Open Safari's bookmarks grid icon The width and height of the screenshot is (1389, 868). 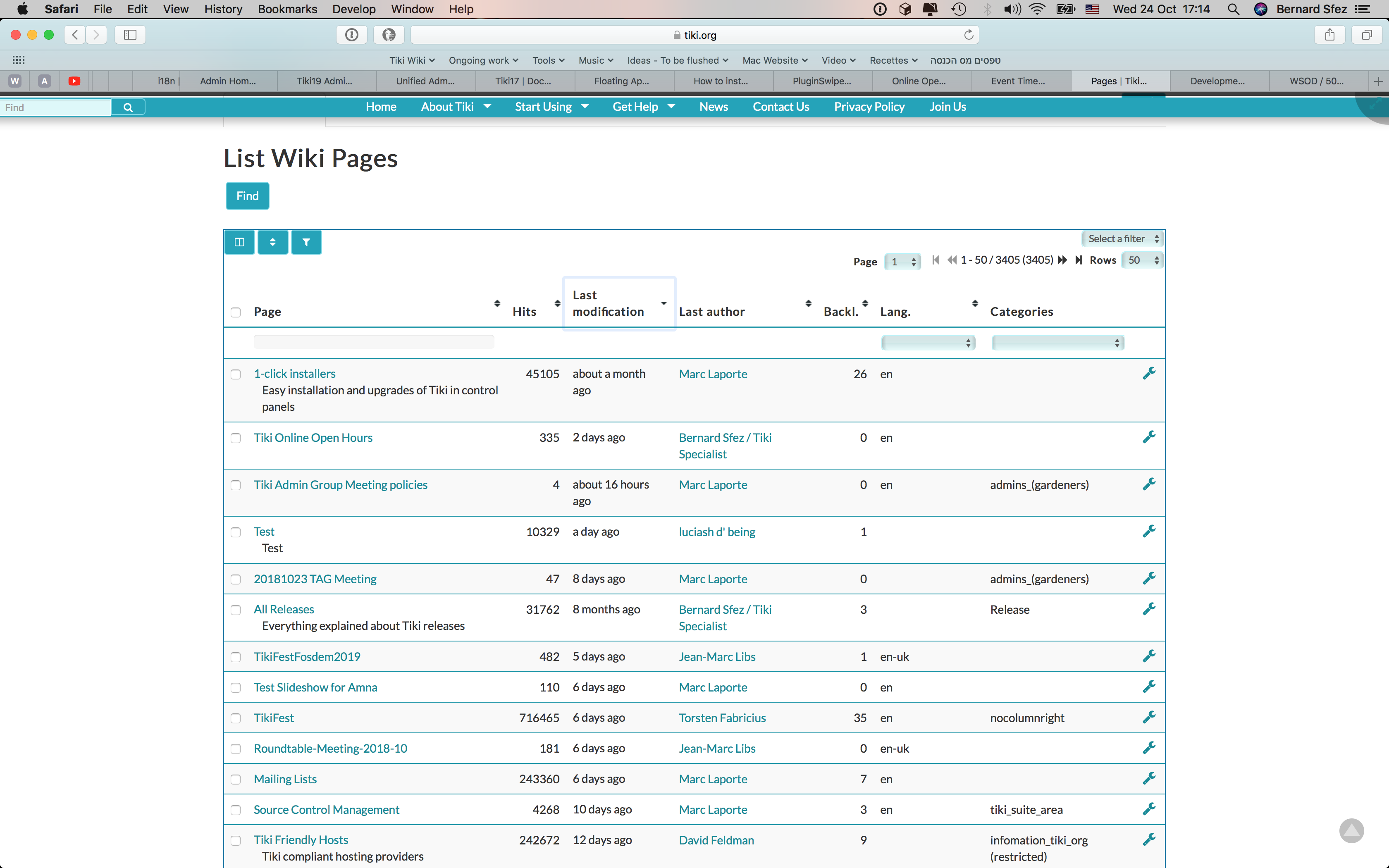point(18,60)
